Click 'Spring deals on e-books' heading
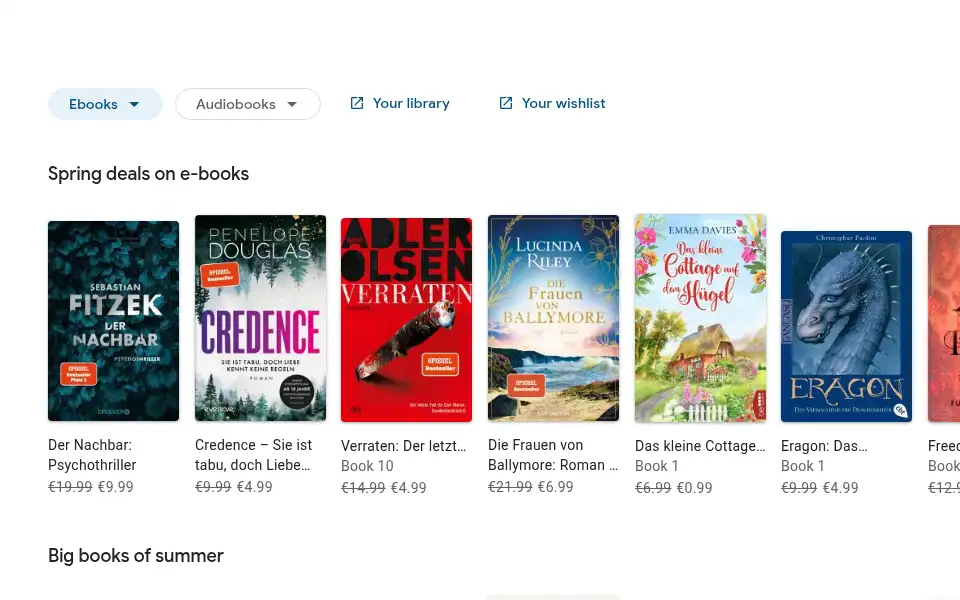 [x=149, y=174]
